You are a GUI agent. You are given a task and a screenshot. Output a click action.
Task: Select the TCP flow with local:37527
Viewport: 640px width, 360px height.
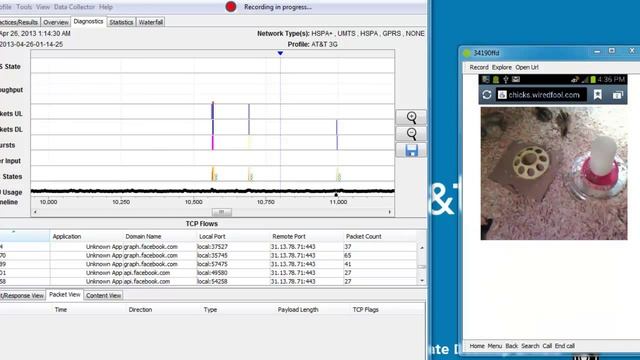point(208,247)
